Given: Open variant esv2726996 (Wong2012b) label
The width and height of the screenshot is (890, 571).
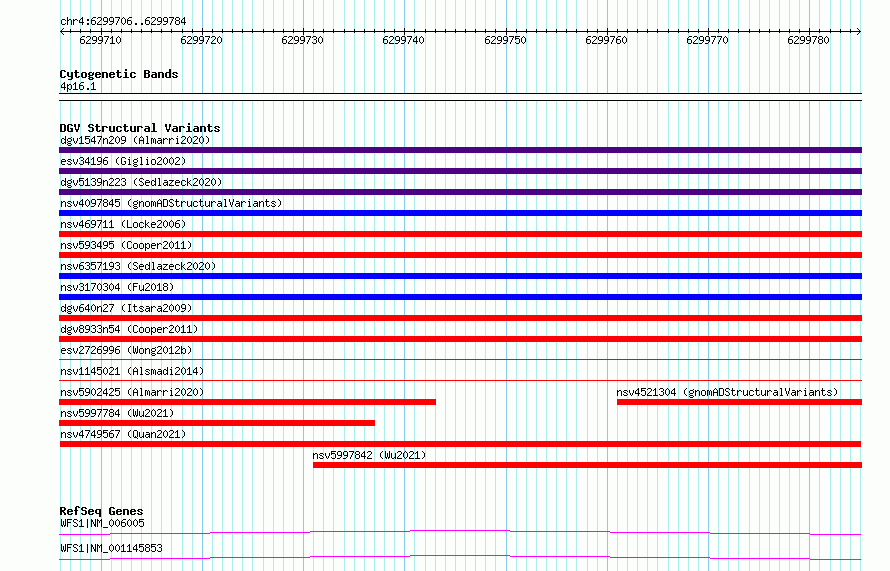Looking at the screenshot, I should click(x=126, y=350).
